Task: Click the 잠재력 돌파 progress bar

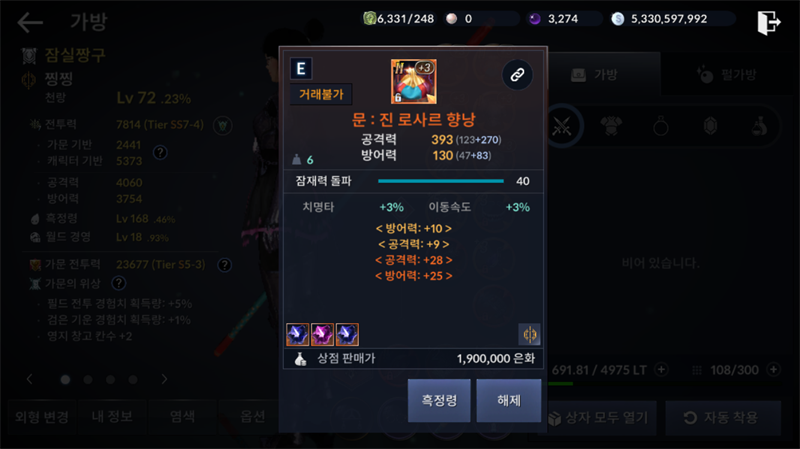Action: click(441, 181)
